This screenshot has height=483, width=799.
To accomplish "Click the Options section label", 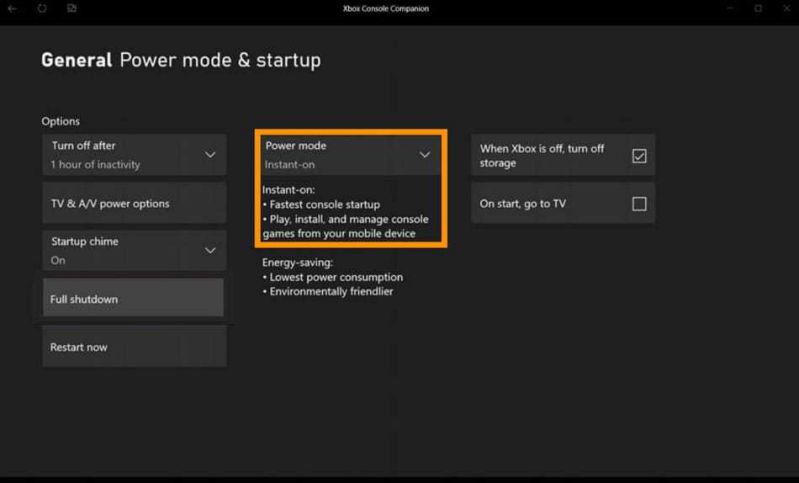I will (x=61, y=121).
